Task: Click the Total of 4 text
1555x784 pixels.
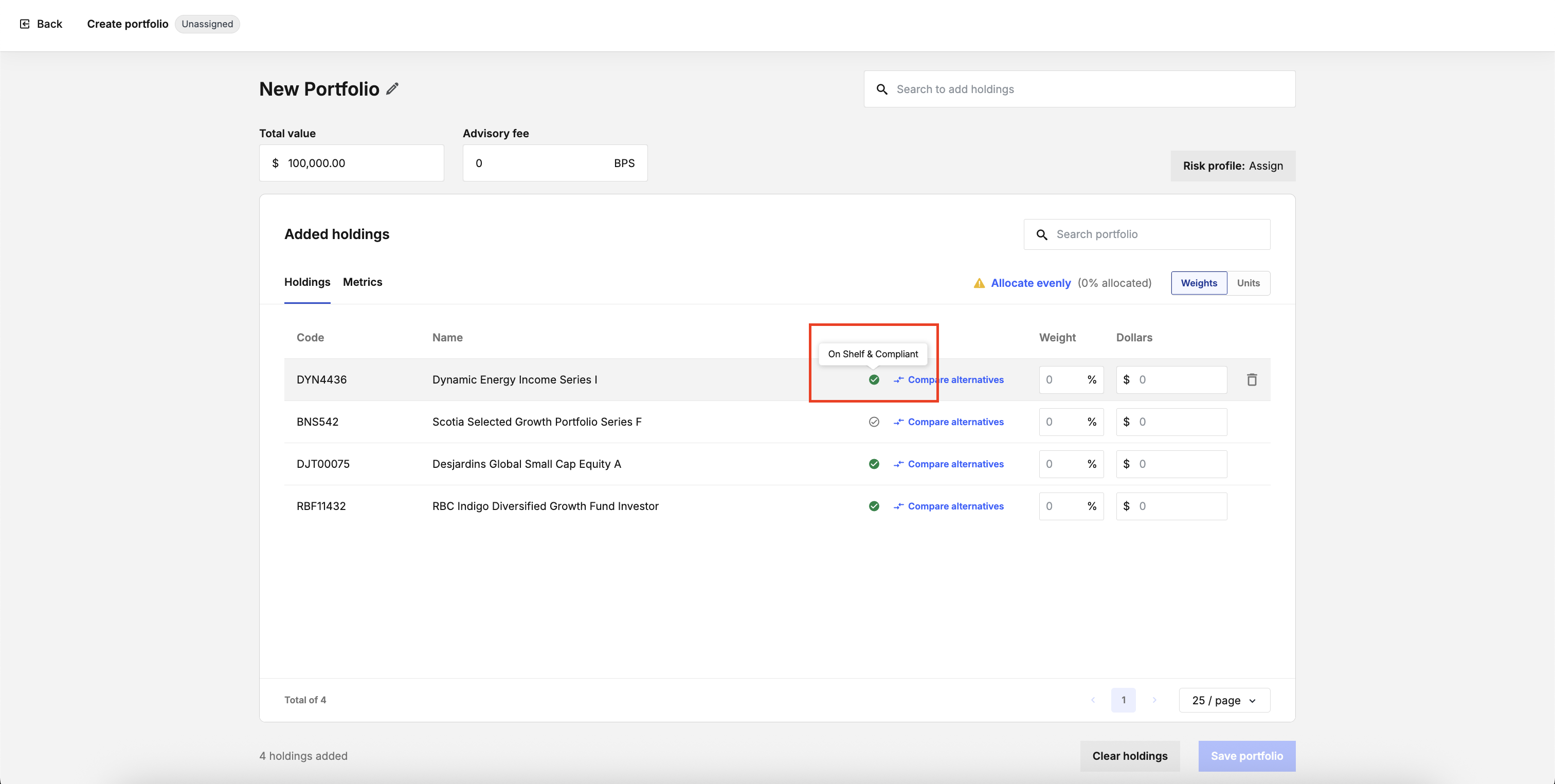Action: [305, 700]
